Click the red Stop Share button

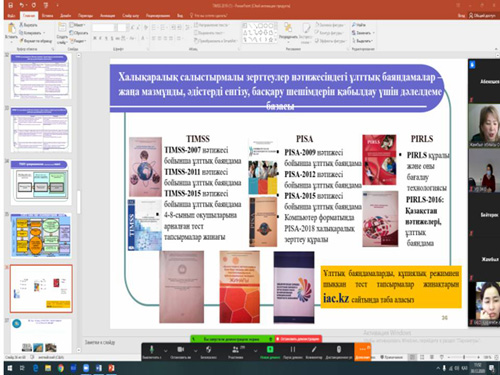[x=298, y=339]
